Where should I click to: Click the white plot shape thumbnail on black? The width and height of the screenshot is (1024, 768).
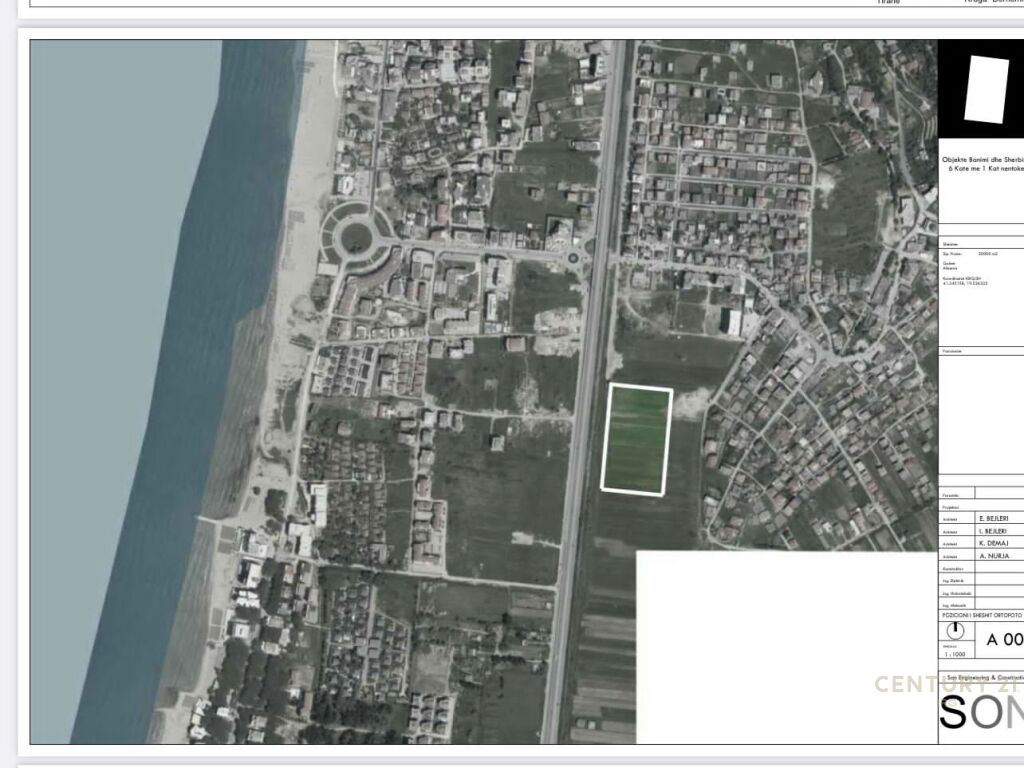click(986, 89)
